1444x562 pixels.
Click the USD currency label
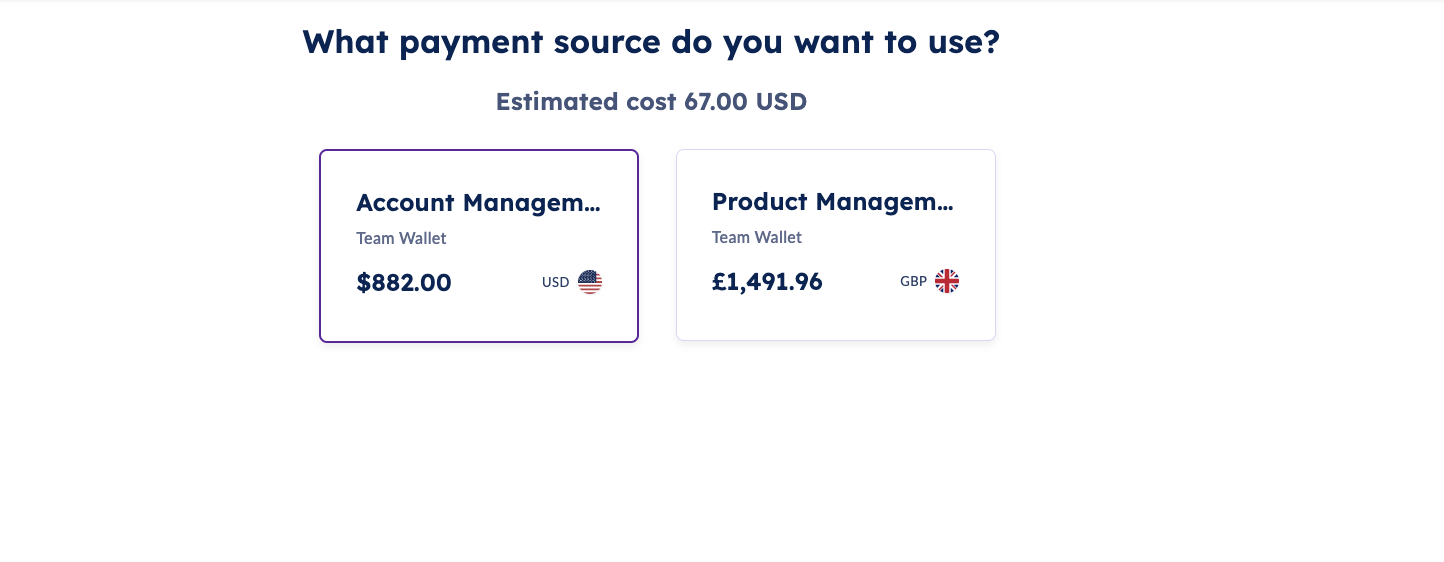point(555,283)
